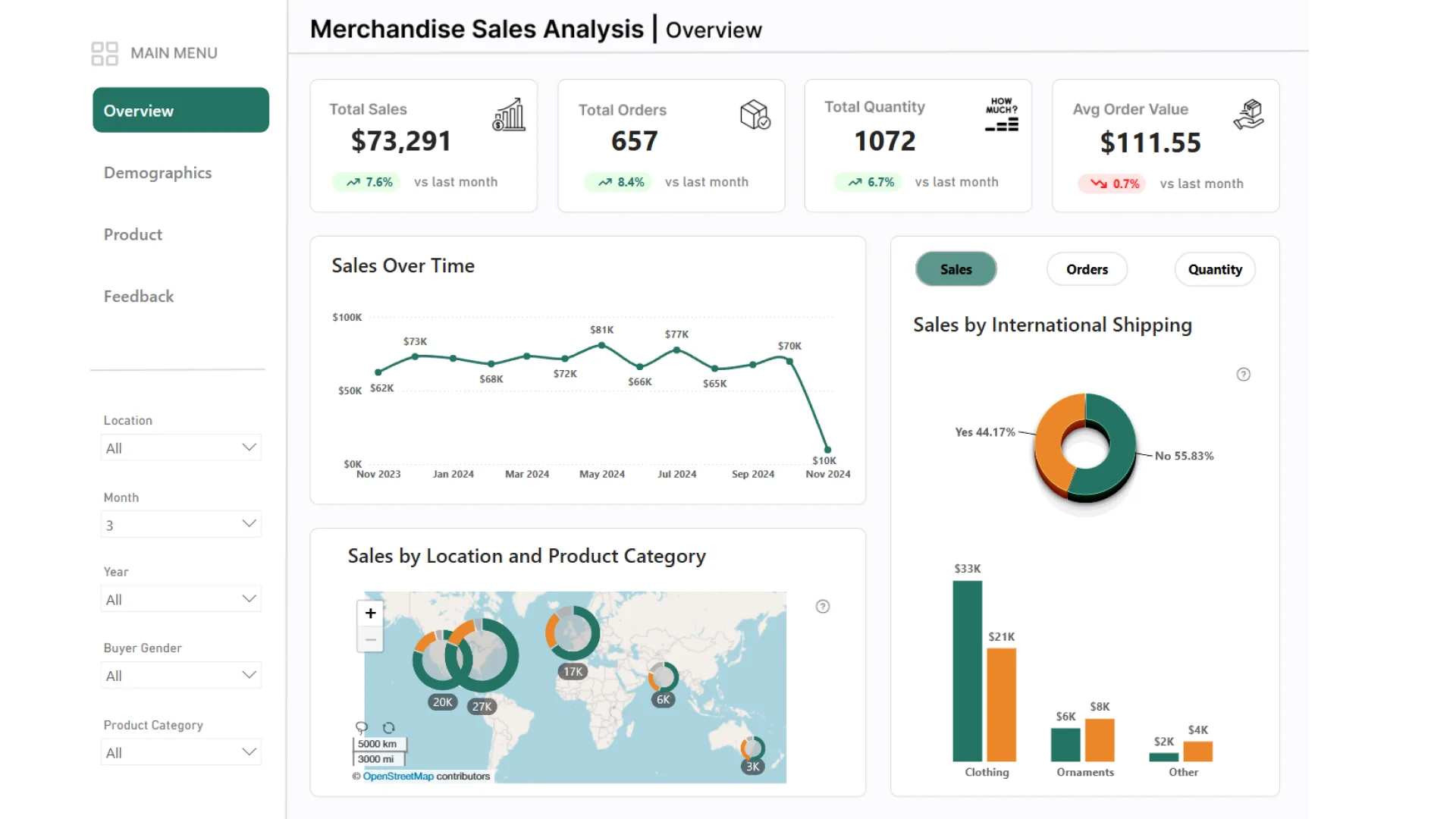Click the downward trend arrow beside 0.7%
This screenshot has height=819, width=1456.
tap(1099, 184)
